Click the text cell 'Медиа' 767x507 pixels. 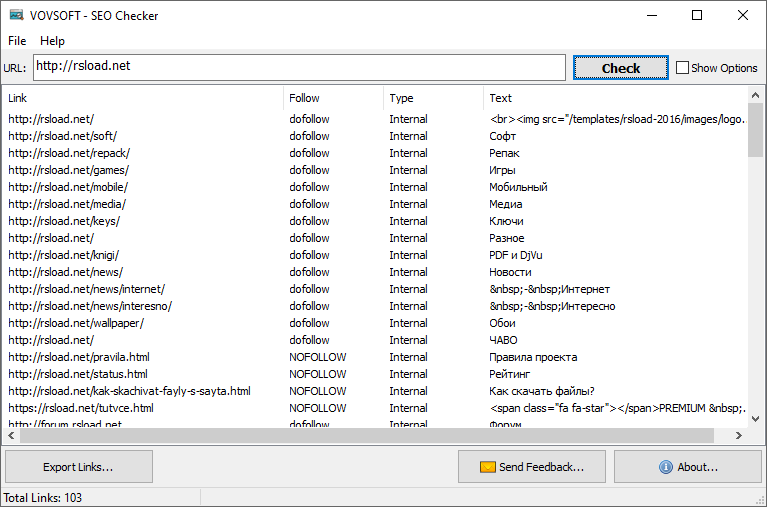coord(505,204)
